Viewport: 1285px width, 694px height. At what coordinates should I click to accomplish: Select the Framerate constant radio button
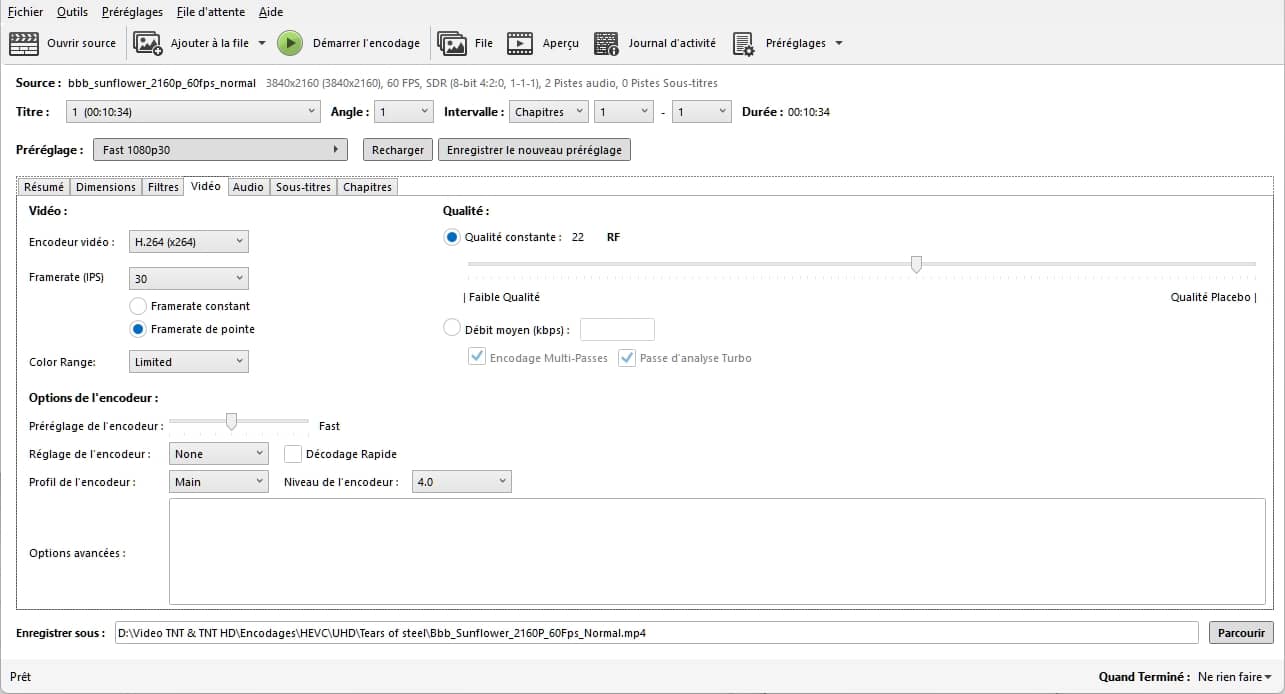pos(139,306)
